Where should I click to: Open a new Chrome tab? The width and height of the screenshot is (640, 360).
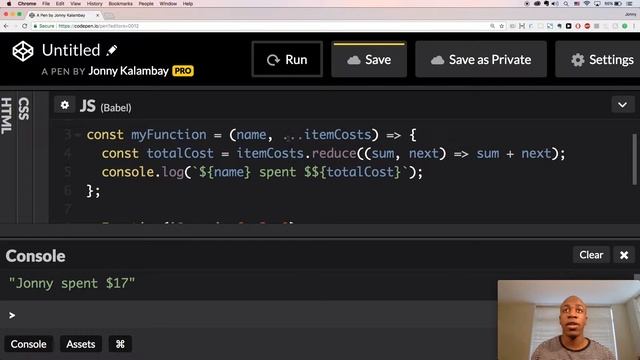click(x=109, y=16)
